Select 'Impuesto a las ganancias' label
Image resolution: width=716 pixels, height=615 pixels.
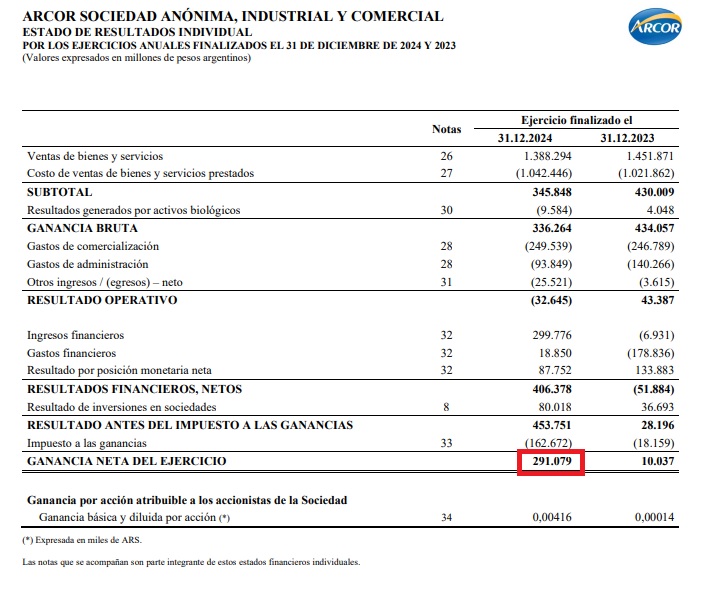pyautogui.click(x=87, y=443)
